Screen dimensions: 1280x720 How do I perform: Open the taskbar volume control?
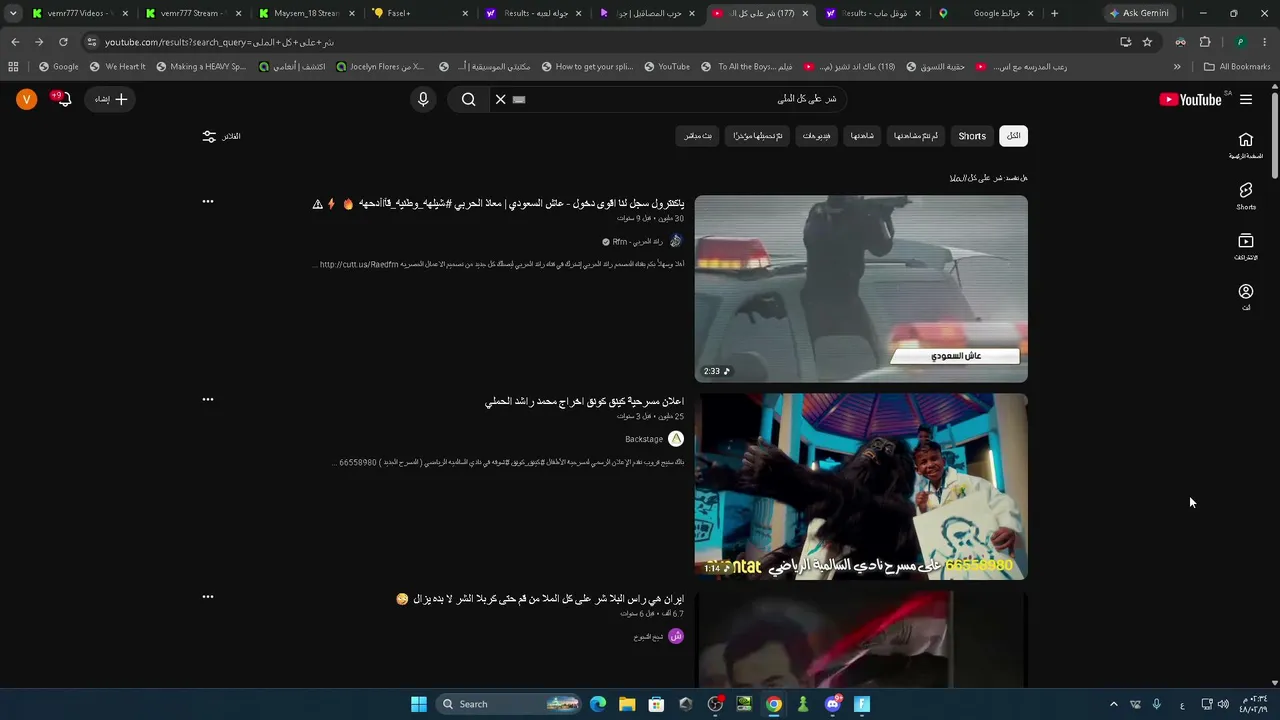point(1223,704)
